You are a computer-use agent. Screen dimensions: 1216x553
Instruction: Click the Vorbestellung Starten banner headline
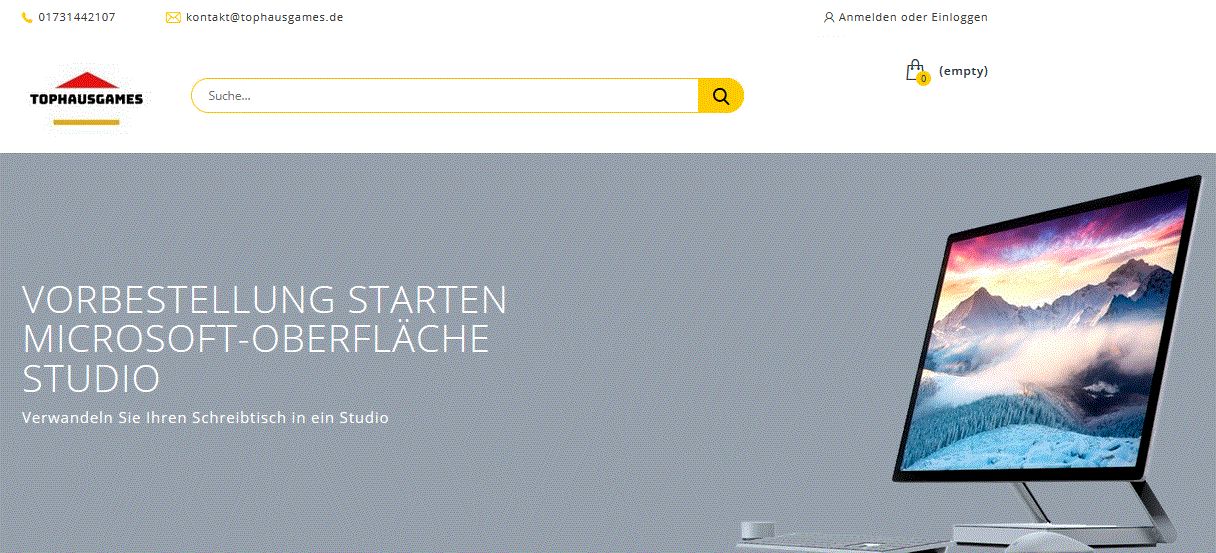265,340
